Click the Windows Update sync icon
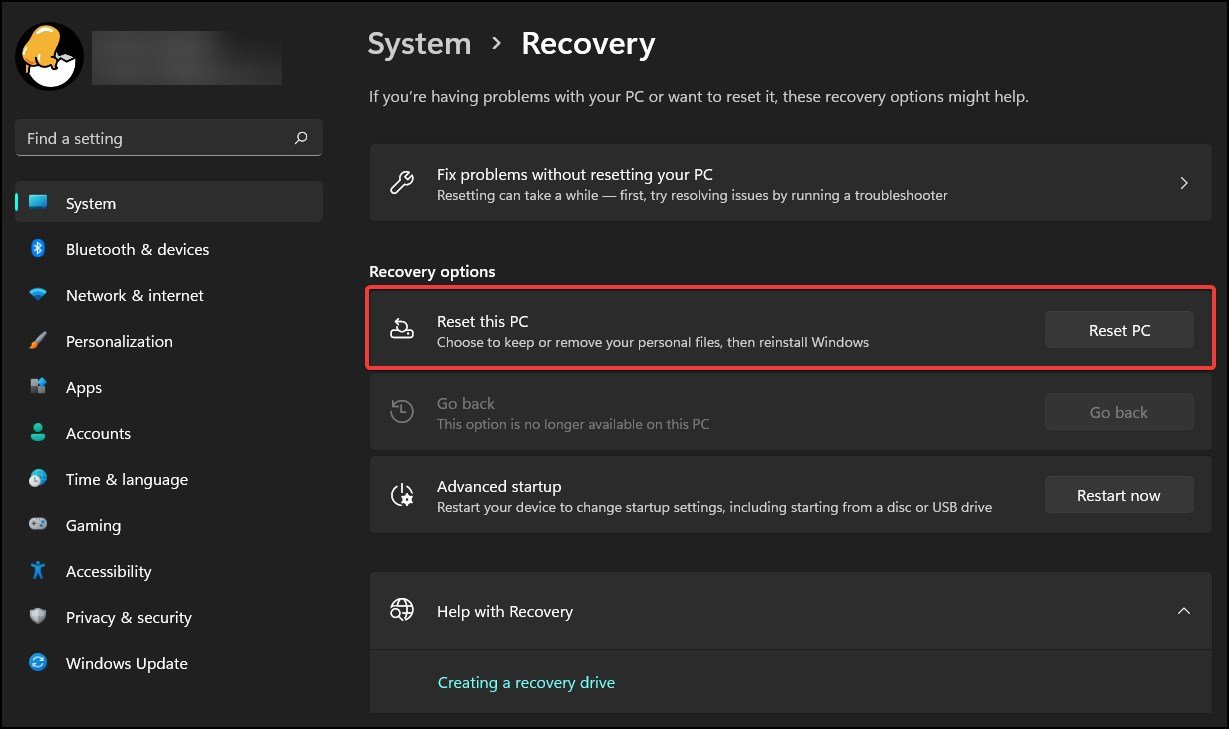This screenshot has width=1229, height=729. [x=38, y=663]
